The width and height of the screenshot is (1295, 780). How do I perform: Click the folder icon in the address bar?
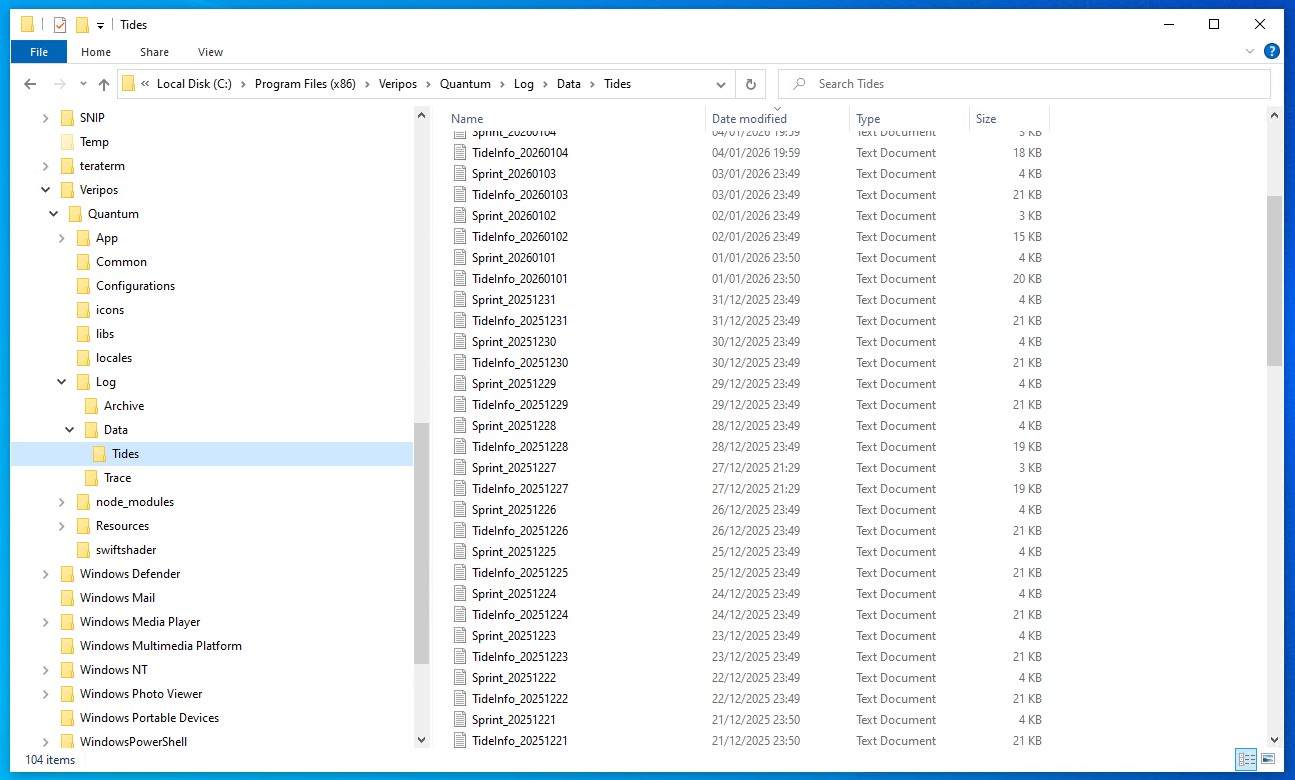(129, 84)
